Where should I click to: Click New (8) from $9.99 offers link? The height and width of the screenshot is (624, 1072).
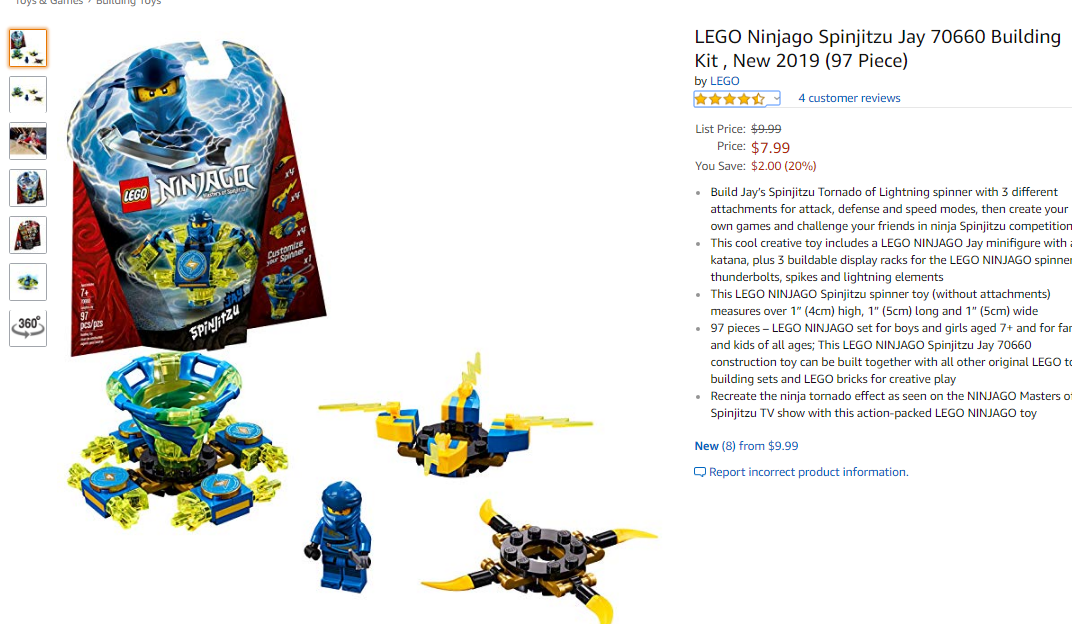746,446
